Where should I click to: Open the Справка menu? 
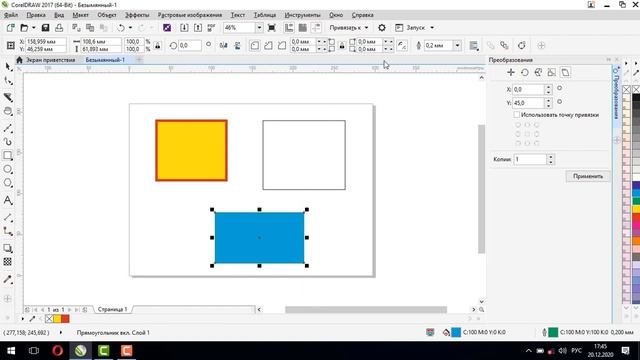coord(362,15)
